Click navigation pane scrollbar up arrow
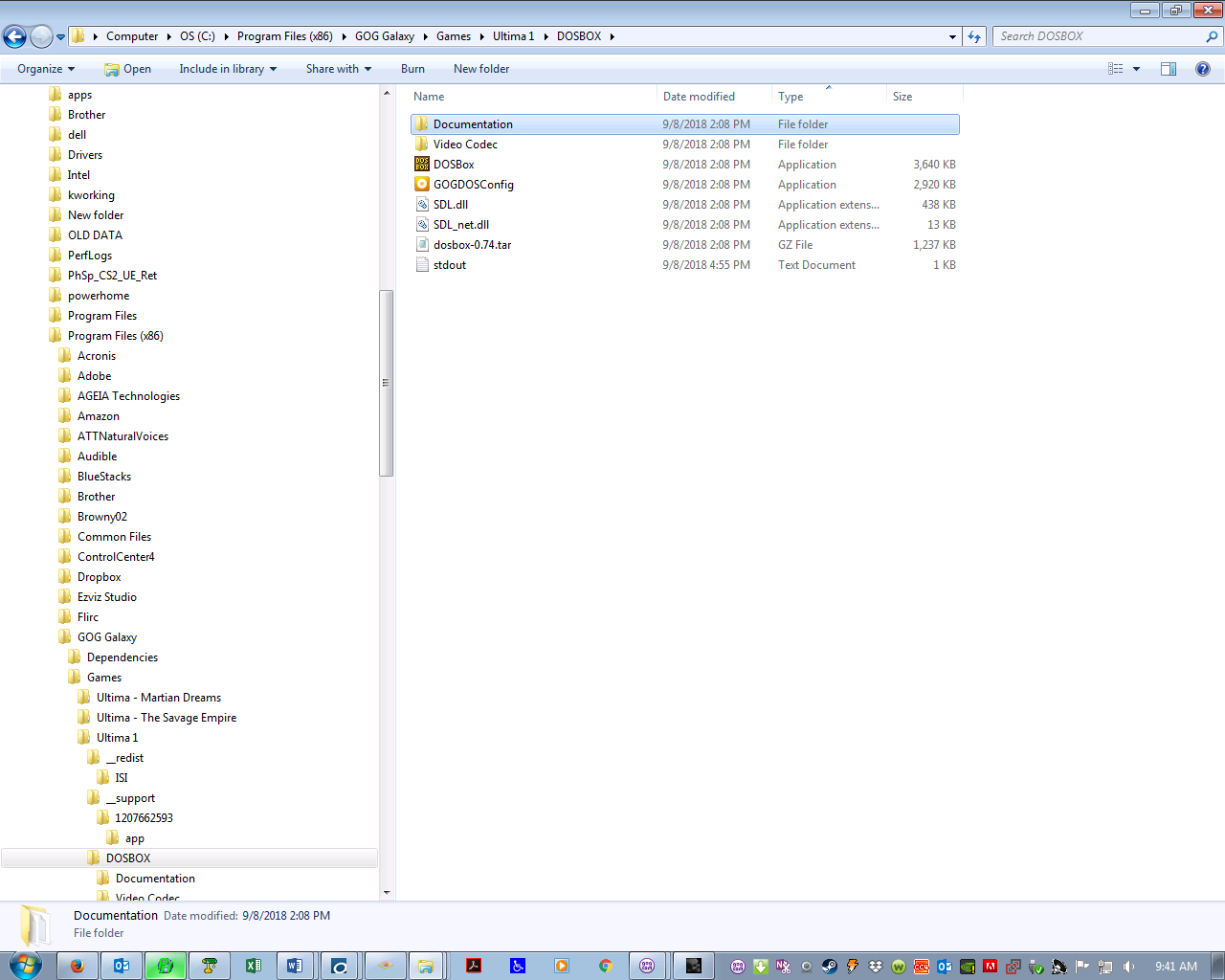 pos(387,93)
